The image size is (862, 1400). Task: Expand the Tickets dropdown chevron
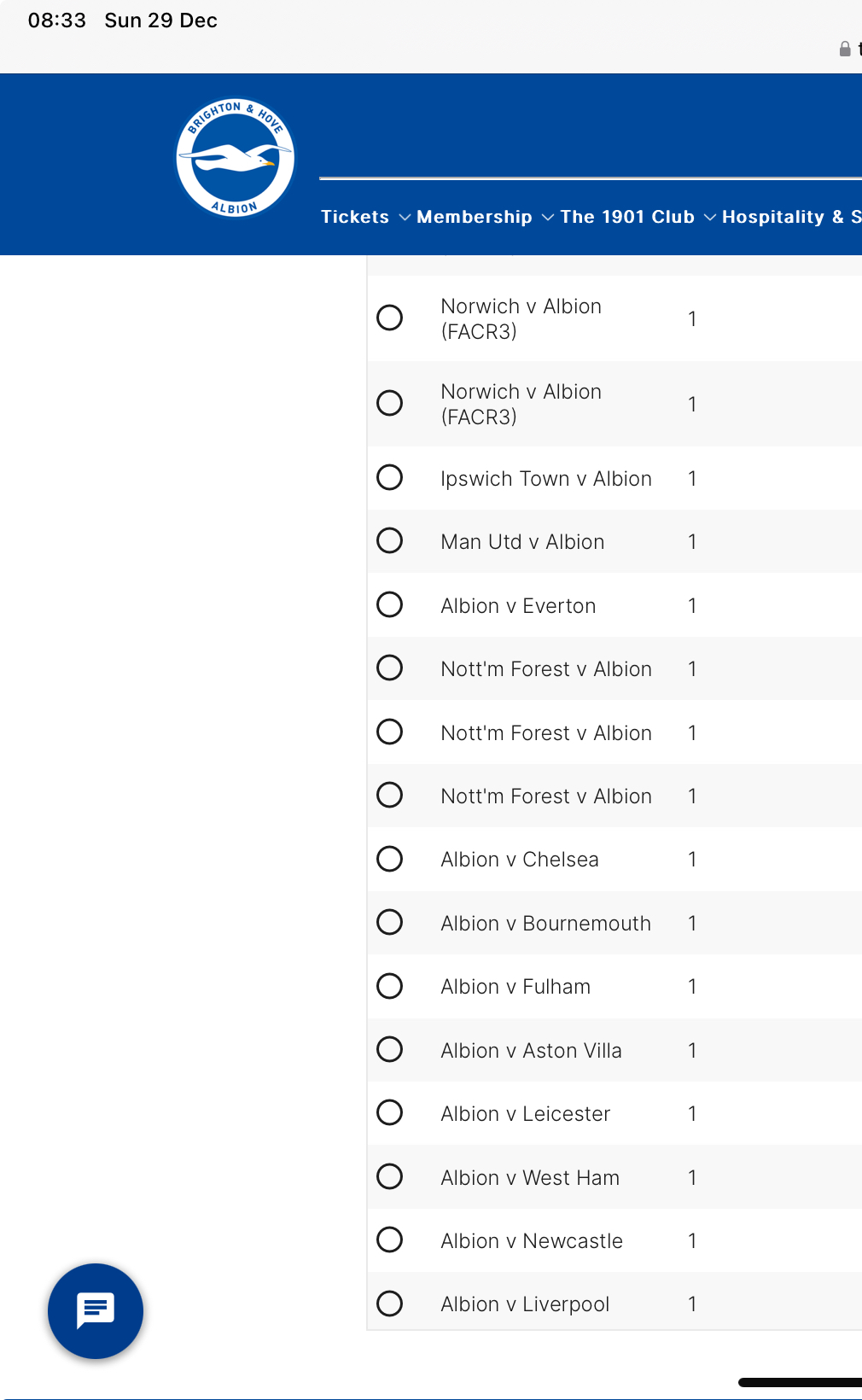(x=405, y=218)
